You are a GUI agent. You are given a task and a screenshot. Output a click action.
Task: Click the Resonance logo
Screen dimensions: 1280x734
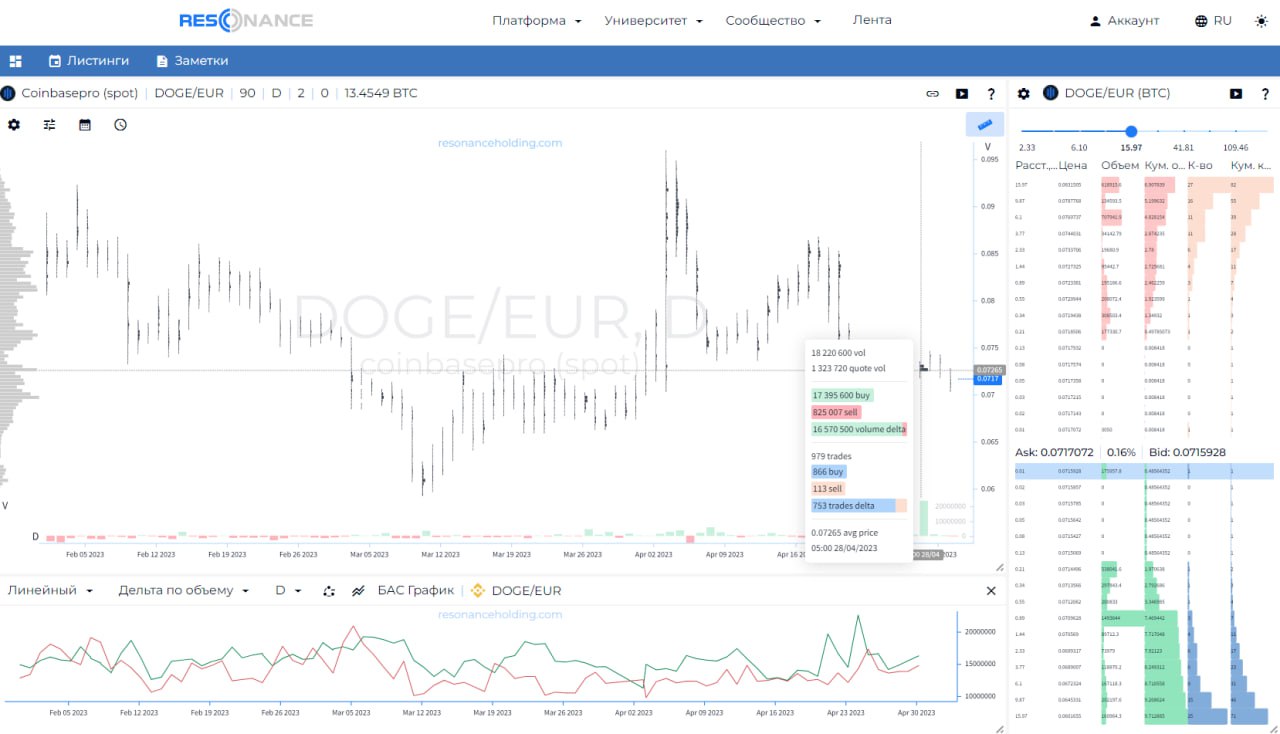(x=246, y=20)
